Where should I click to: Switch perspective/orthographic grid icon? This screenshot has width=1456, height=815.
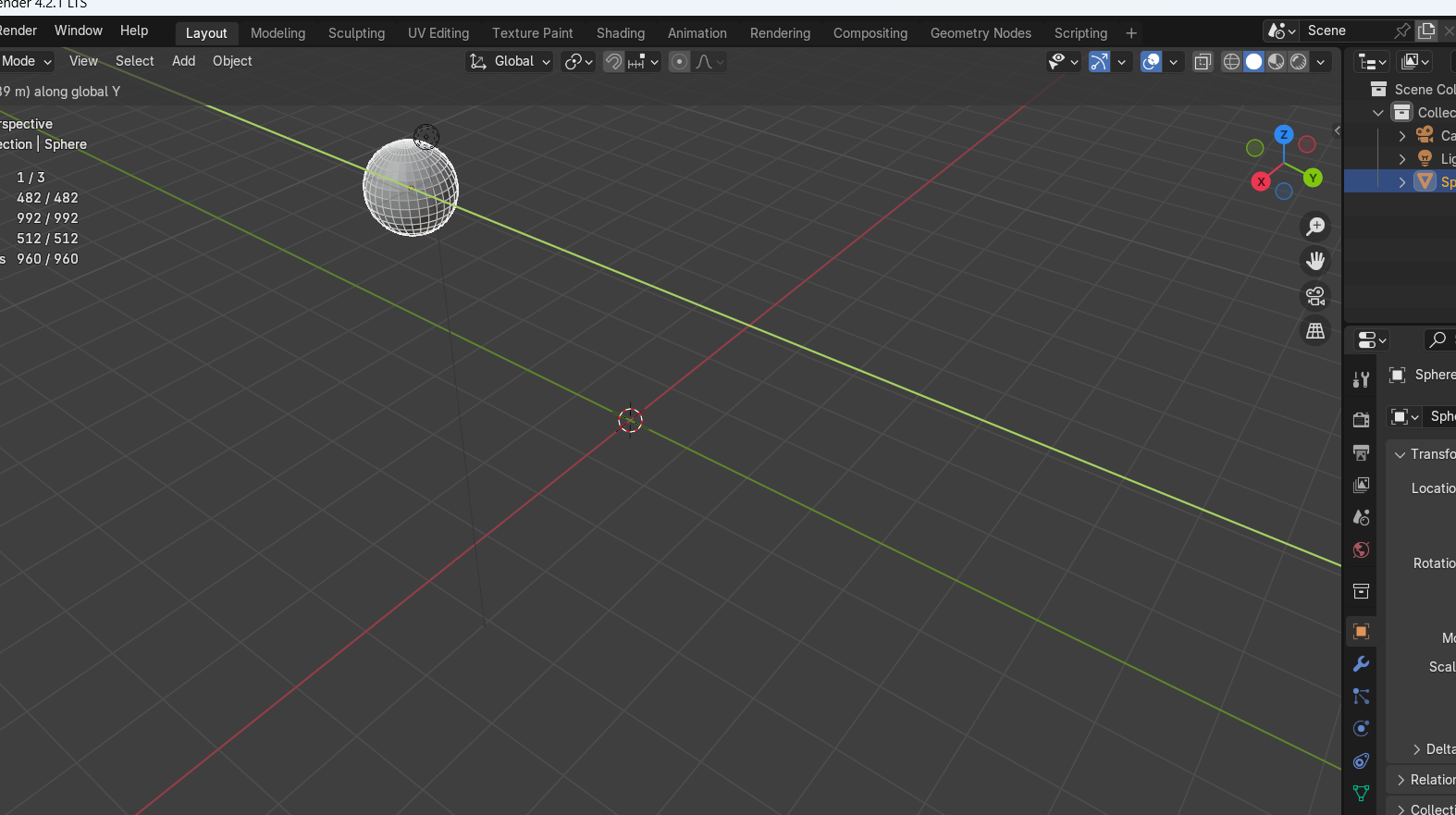tap(1315, 330)
